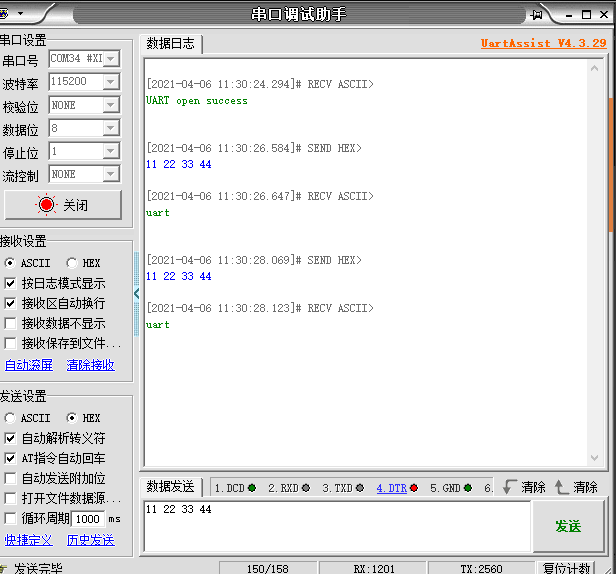
Task: Click the 'UART open success' log line
Action: tap(197, 101)
